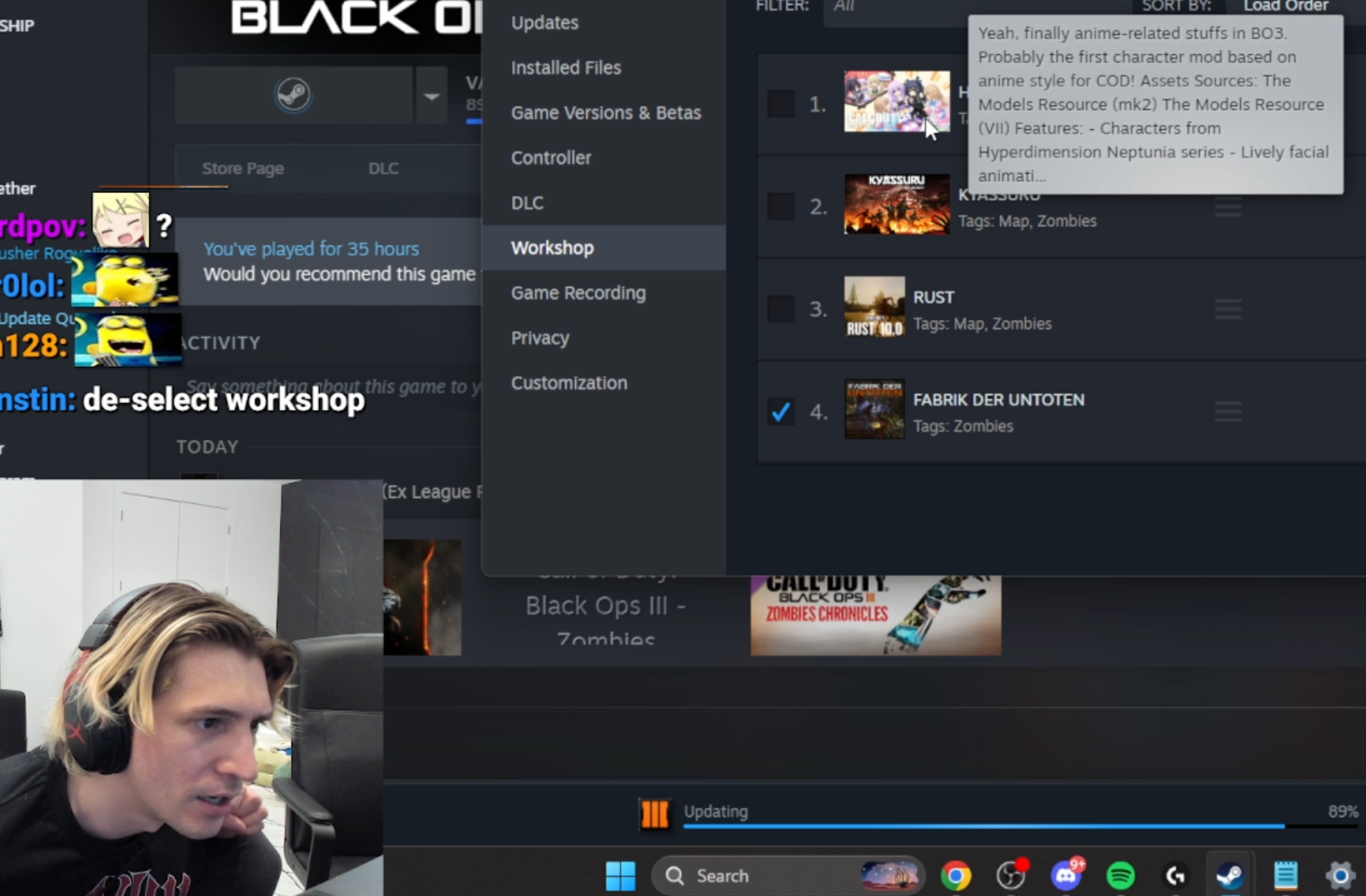Viewport: 1366px width, 896px height.
Task: Click the 'Updating' status label
Action: click(x=716, y=811)
